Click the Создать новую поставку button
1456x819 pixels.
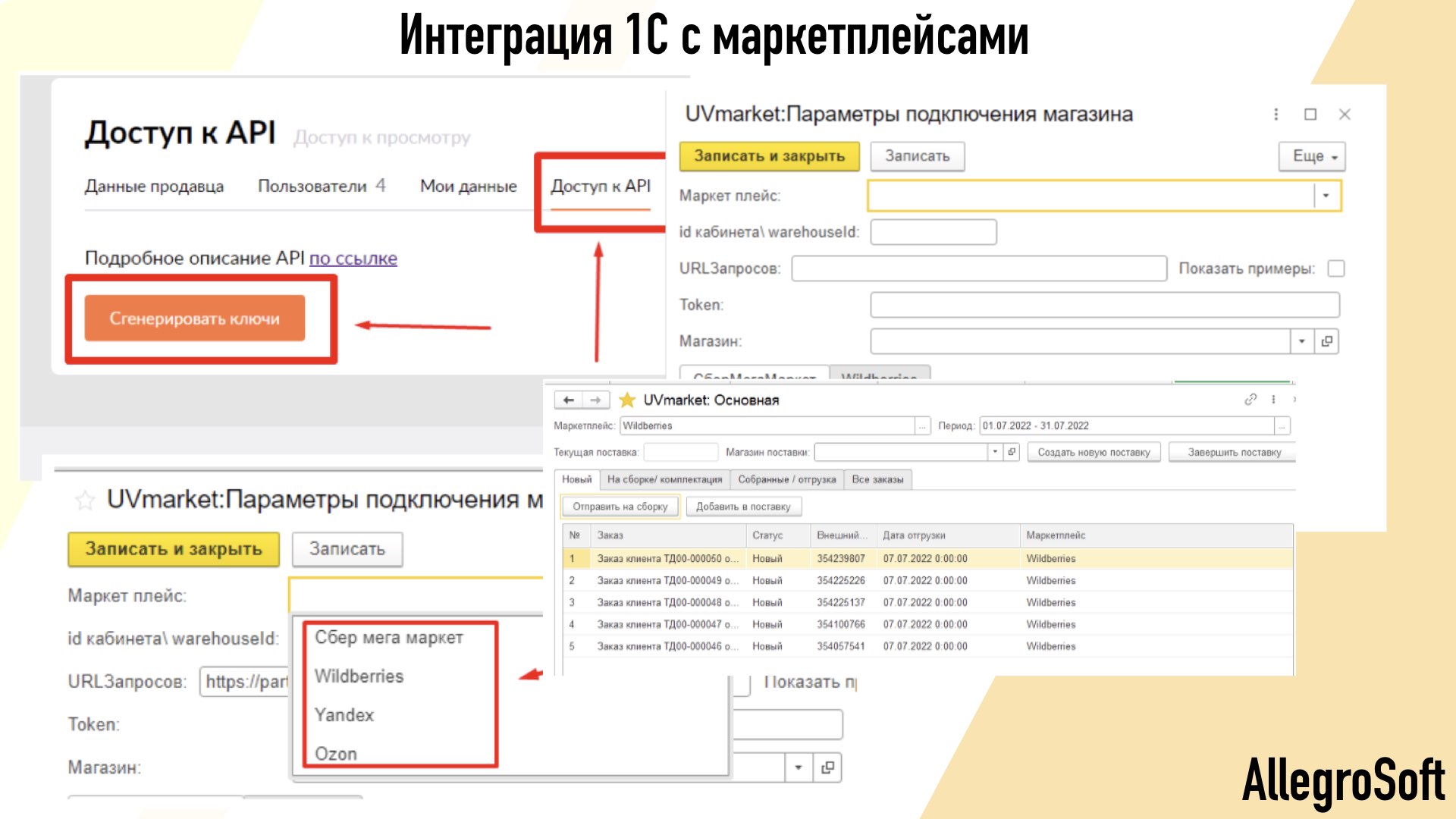coord(1094,452)
